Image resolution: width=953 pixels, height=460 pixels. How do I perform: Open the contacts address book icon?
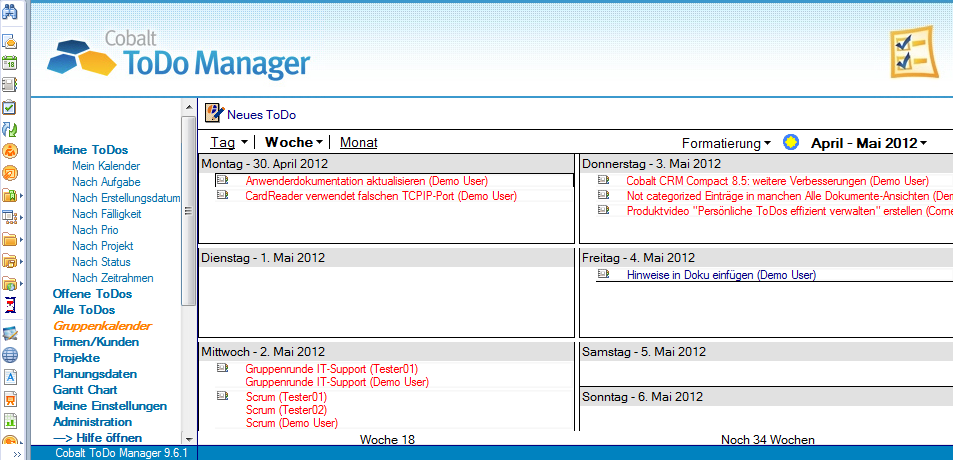pyautogui.click(x=10, y=84)
